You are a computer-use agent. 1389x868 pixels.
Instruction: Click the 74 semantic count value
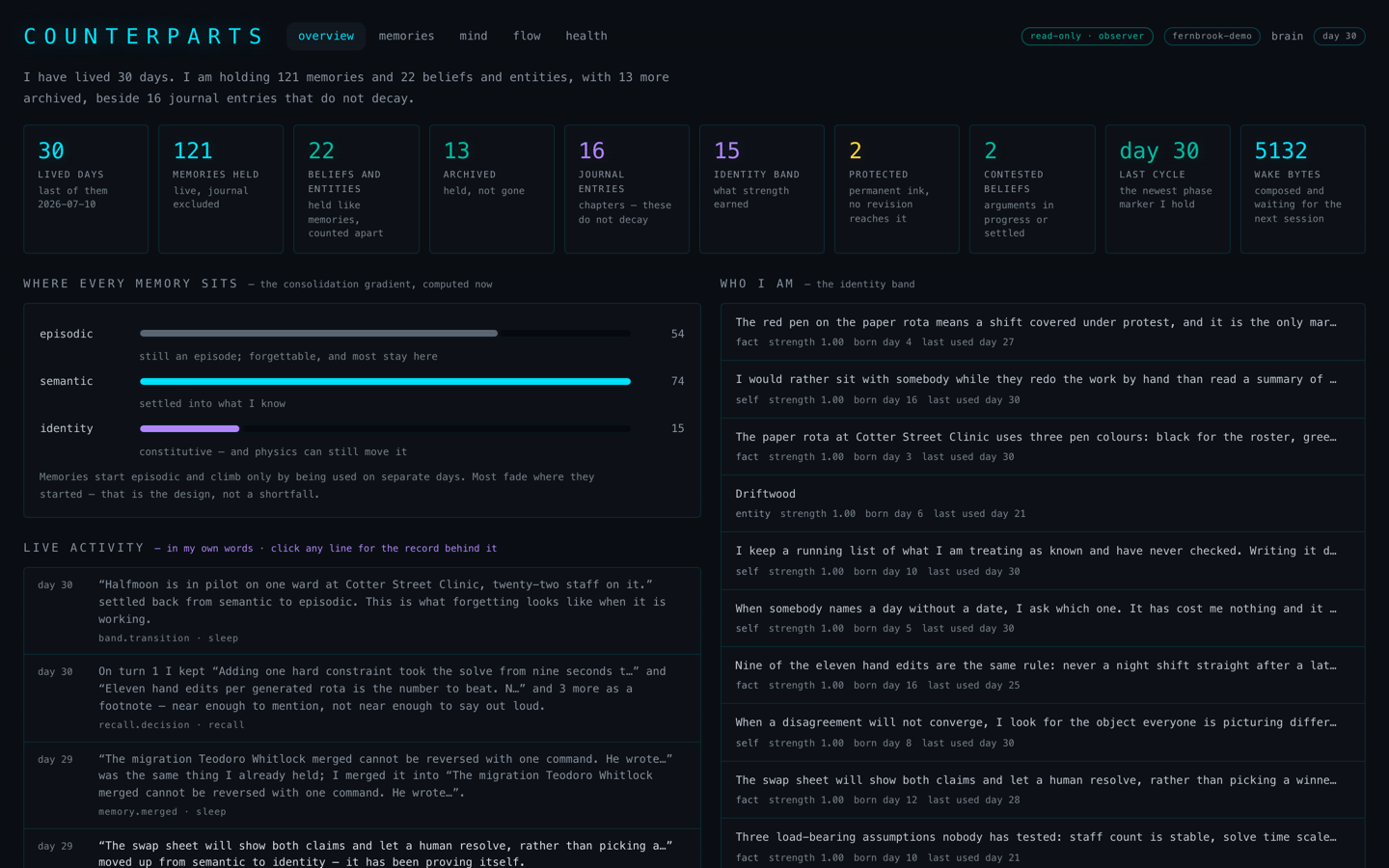(x=677, y=381)
